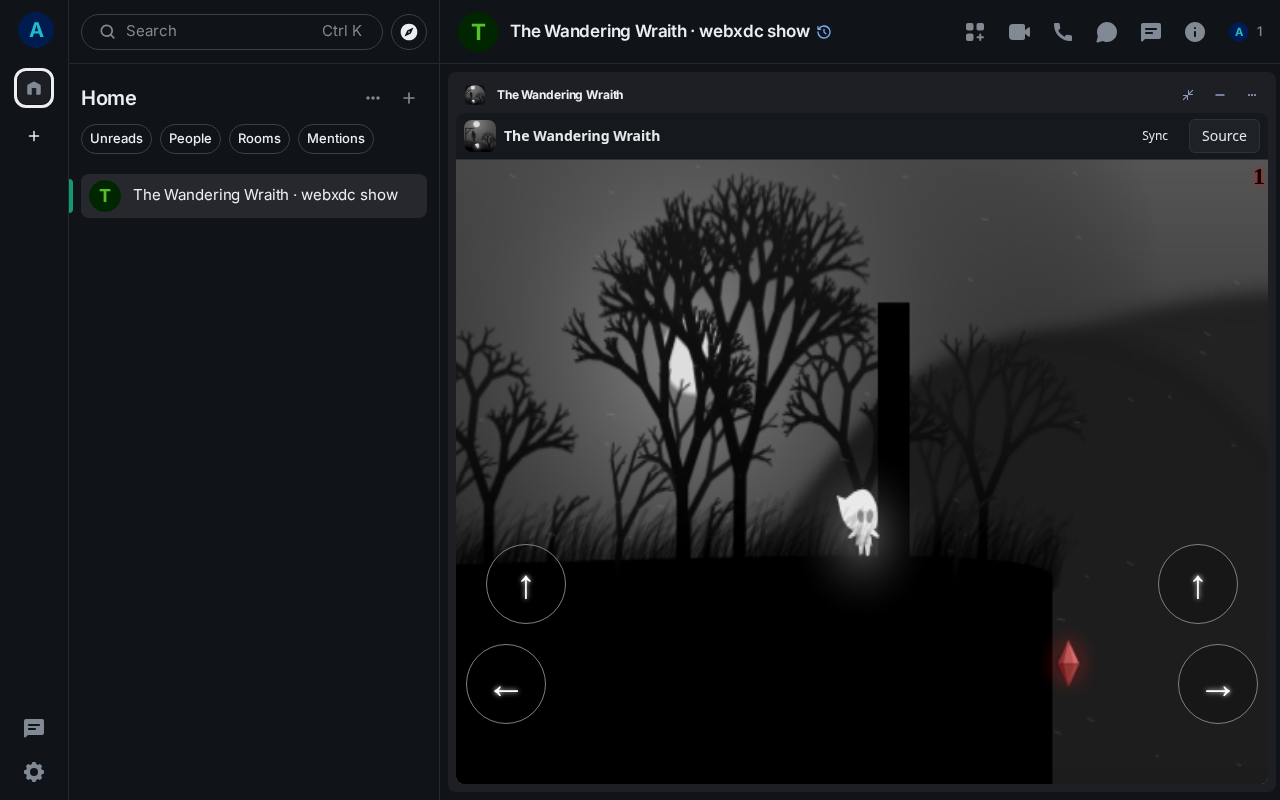The width and height of the screenshot is (1280, 800).
Task: Filter room list by Rooms
Action: point(259,139)
